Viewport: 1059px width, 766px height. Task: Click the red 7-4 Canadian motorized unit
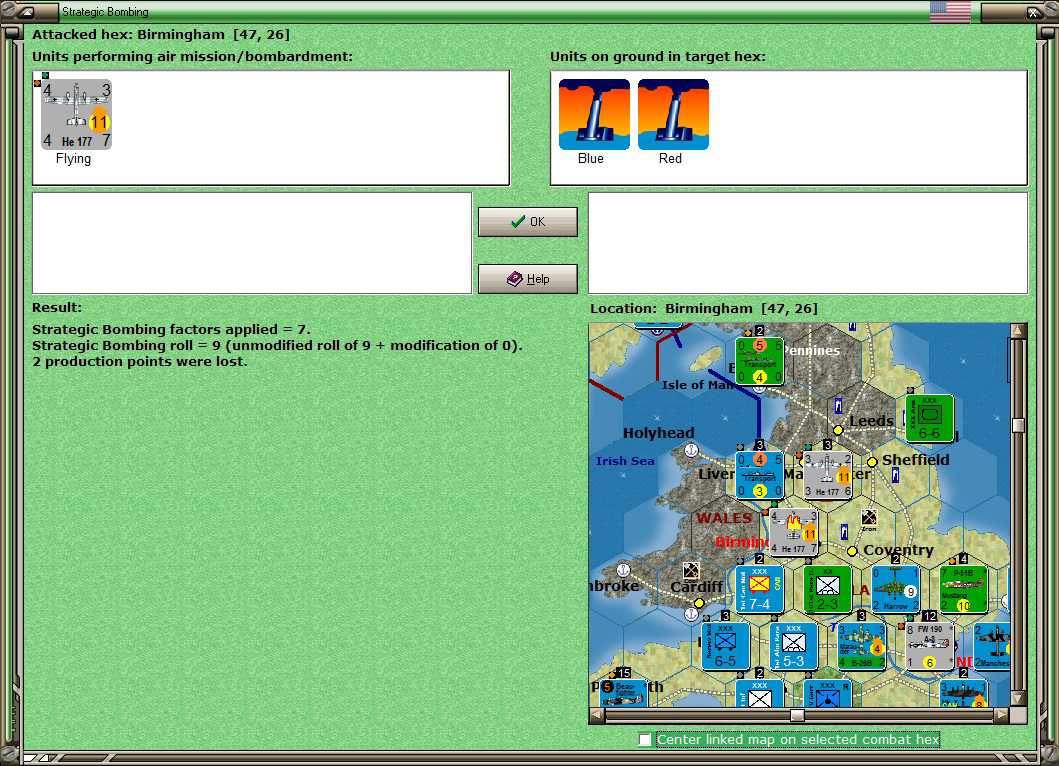pos(760,589)
